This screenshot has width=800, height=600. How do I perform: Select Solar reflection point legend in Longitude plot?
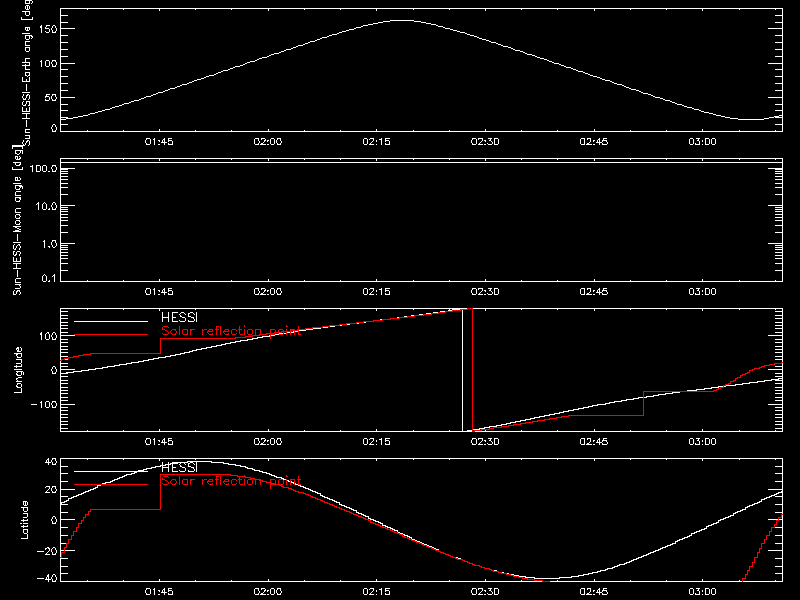point(231,331)
